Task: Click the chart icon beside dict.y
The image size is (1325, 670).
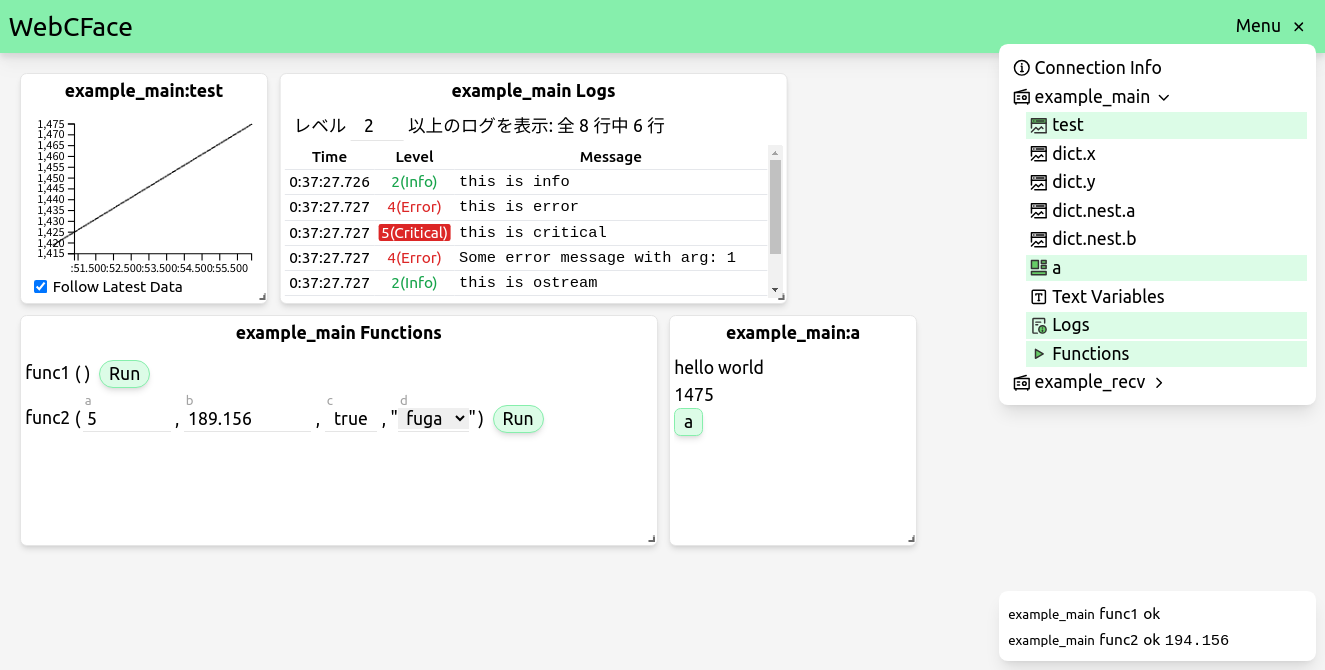Action: (1038, 182)
